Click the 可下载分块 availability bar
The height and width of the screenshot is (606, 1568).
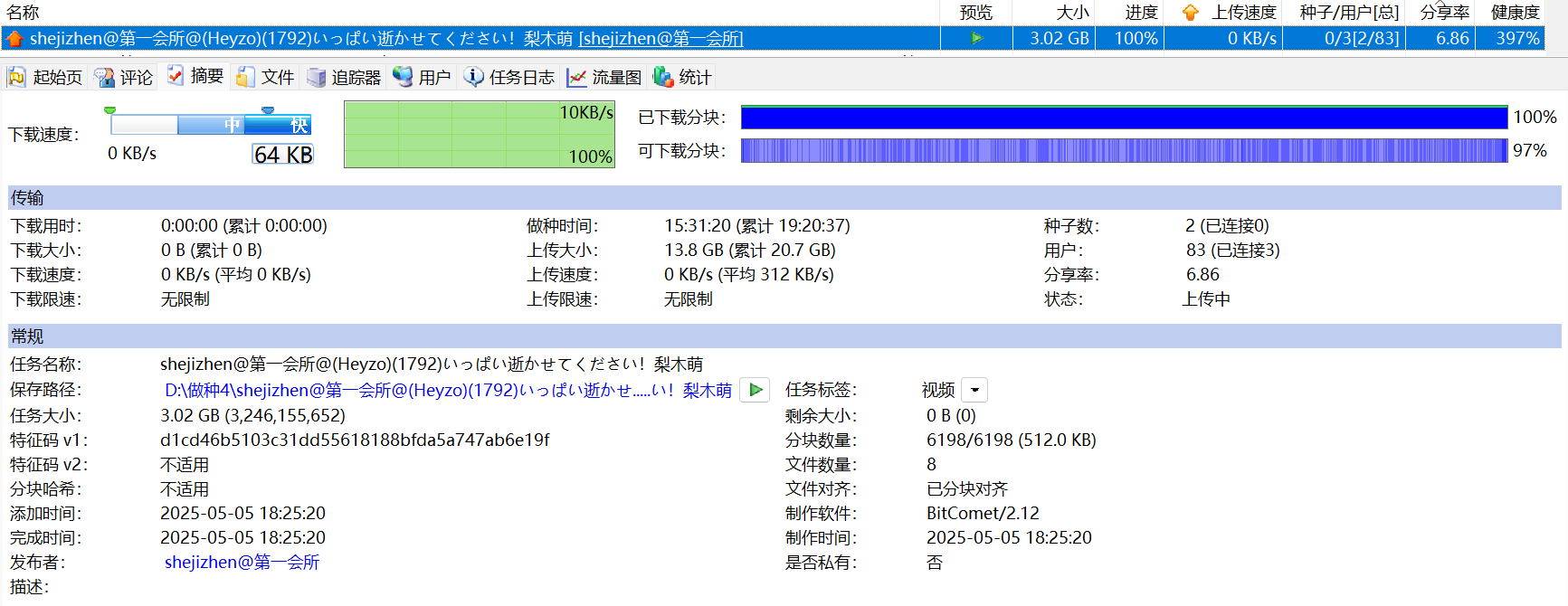(x=1124, y=150)
